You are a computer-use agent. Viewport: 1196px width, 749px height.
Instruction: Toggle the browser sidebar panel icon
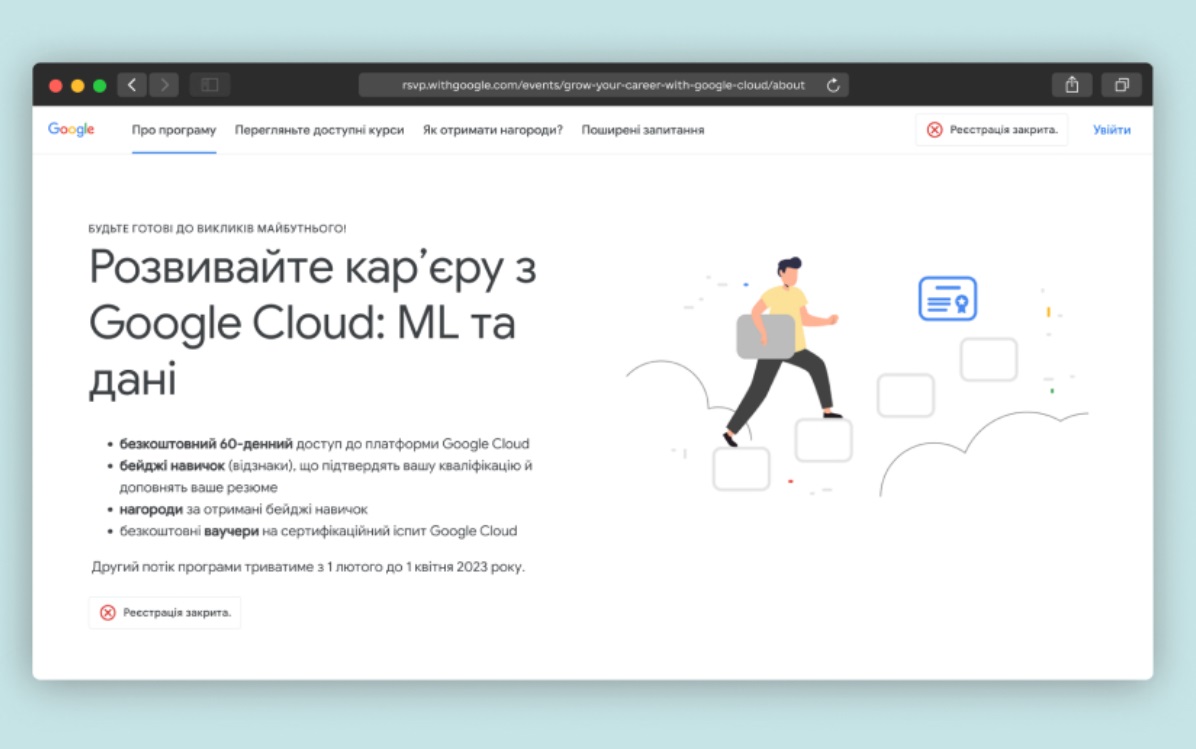coord(210,85)
